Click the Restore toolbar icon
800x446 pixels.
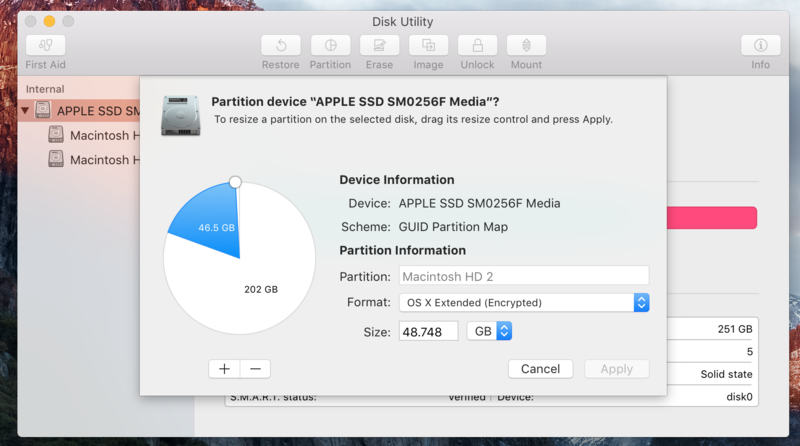click(281, 45)
